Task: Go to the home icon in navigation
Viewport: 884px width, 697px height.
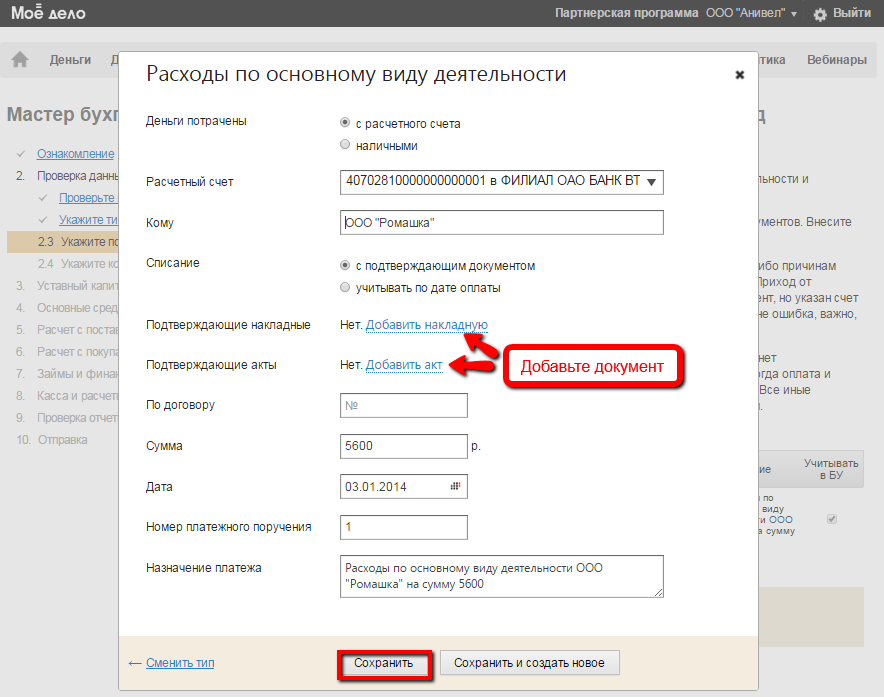Action: (x=20, y=59)
